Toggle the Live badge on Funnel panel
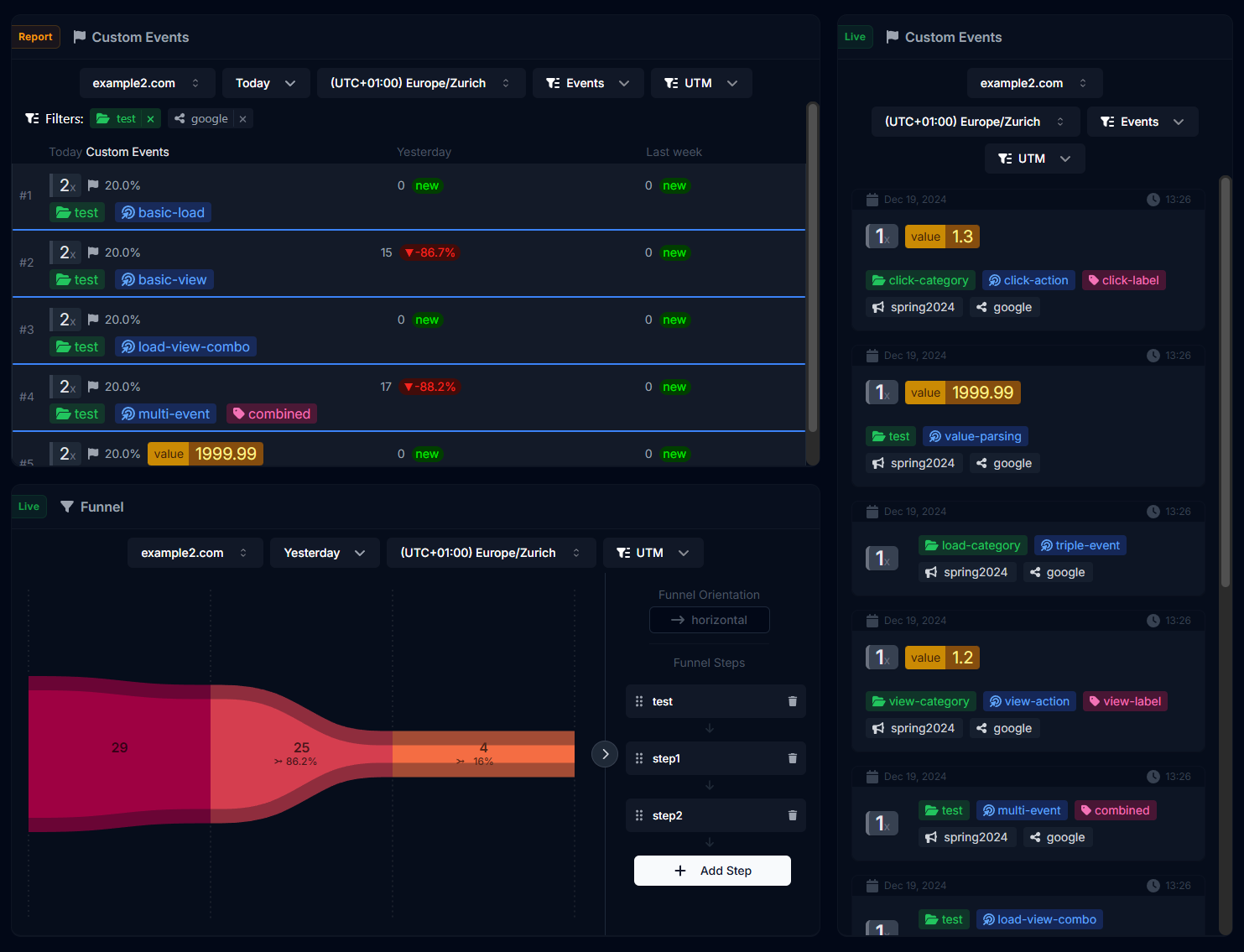The height and width of the screenshot is (952, 1244). click(x=29, y=507)
